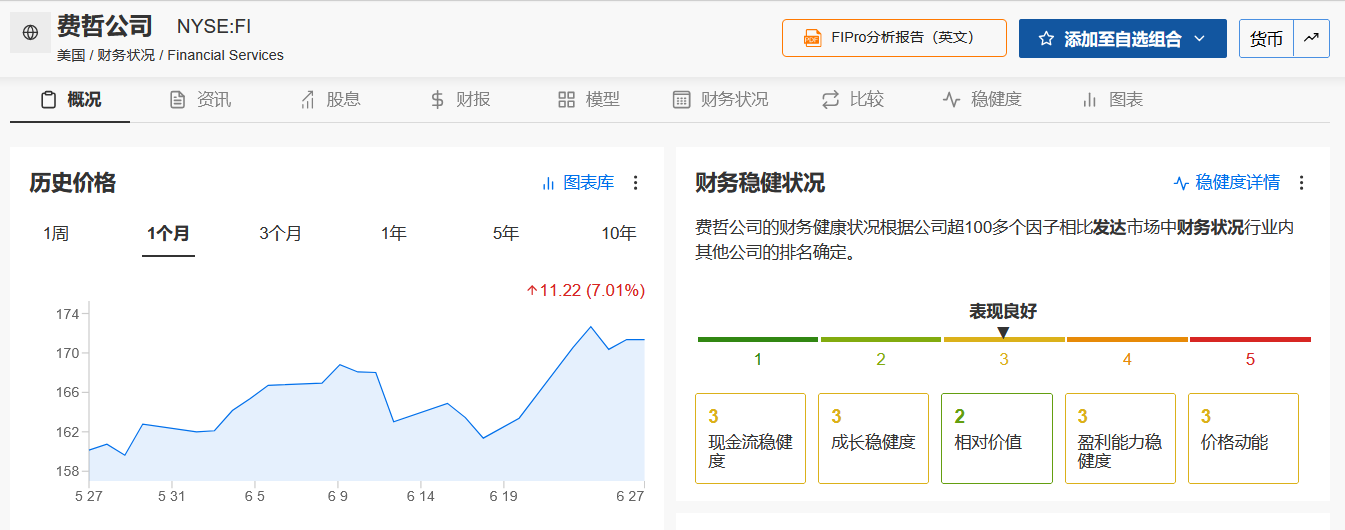This screenshot has width=1345, height=530.
Task: Open the 盈利能力稳健度 score card
Action: [1120, 438]
